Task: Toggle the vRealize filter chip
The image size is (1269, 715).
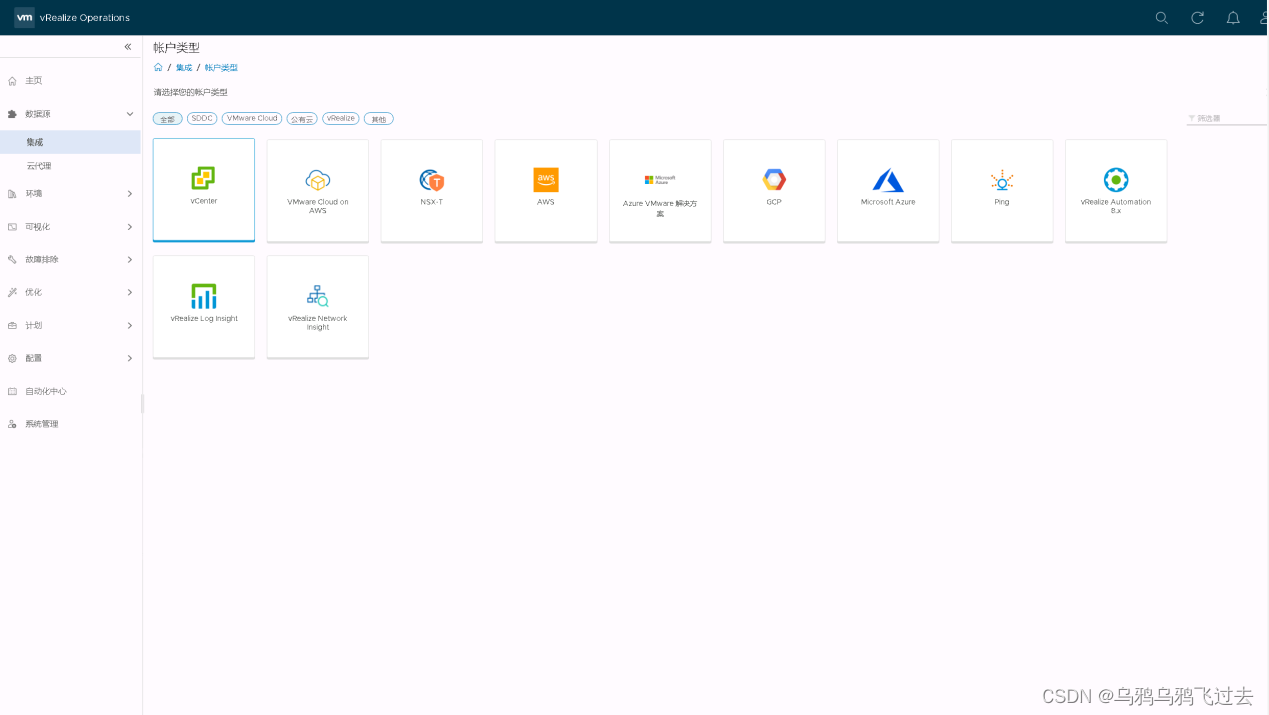Action: (x=341, y=119)
